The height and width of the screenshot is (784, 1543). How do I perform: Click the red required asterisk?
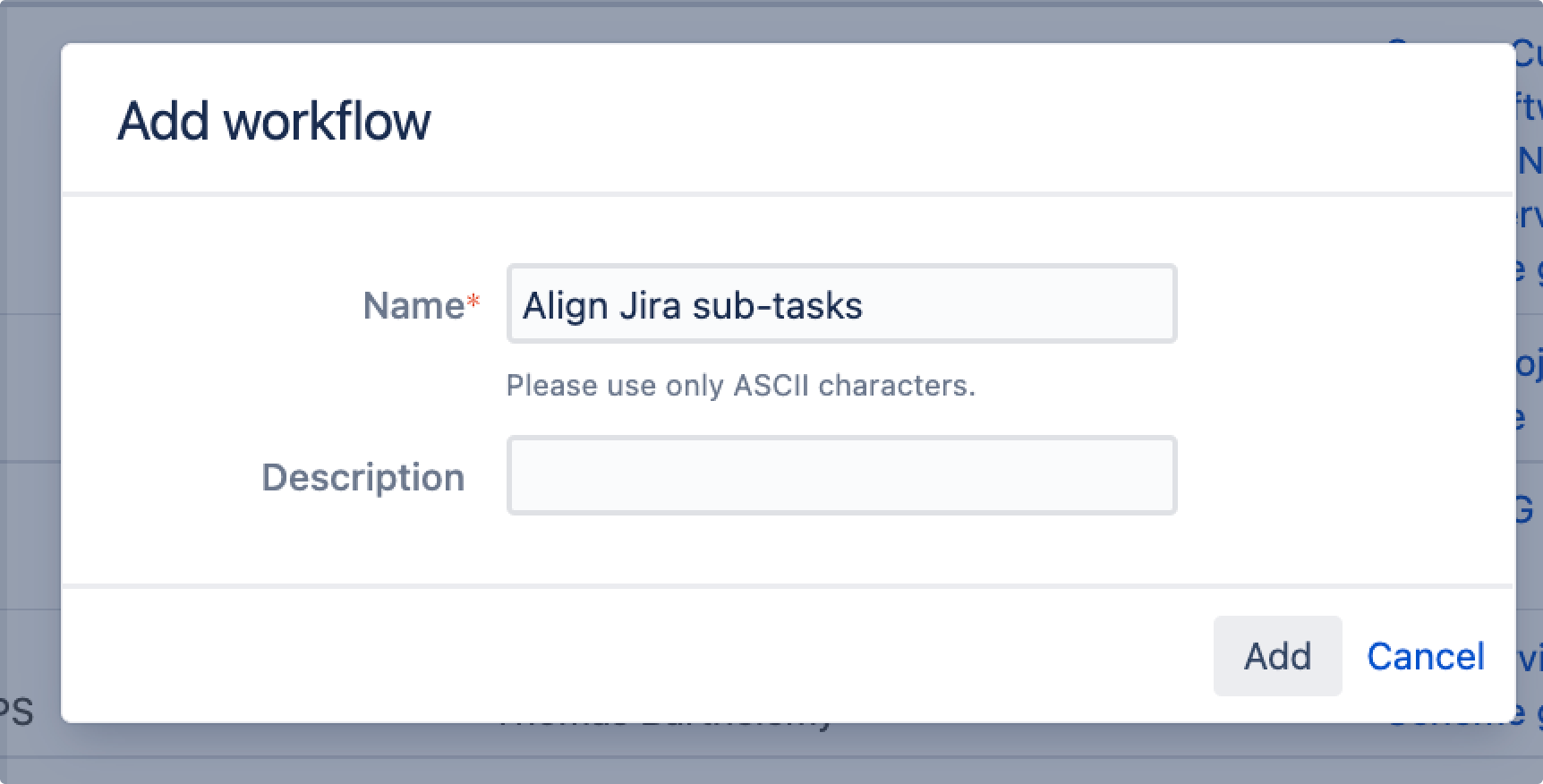[x=473, y=303]
